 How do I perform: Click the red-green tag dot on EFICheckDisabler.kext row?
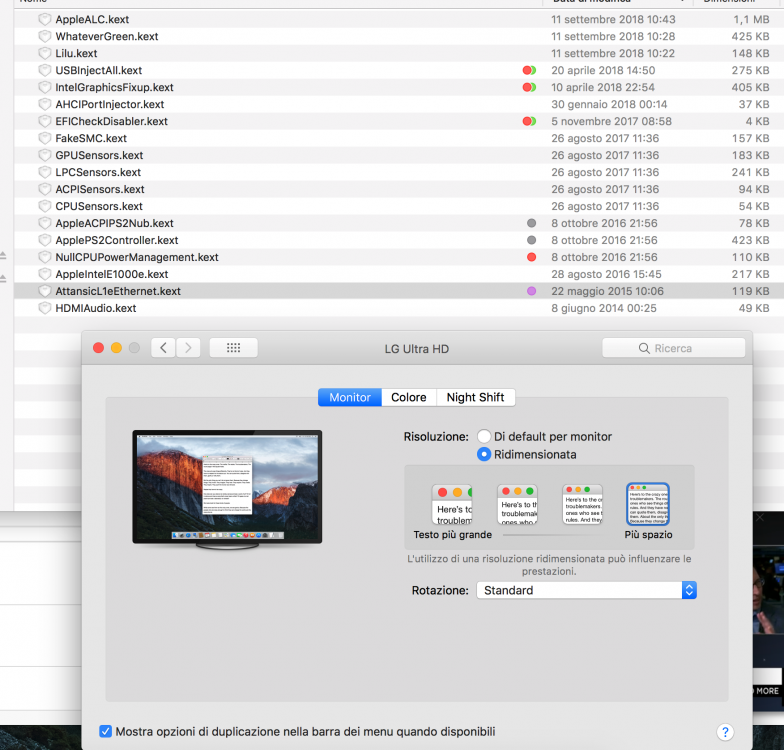[x=530, y=122]
